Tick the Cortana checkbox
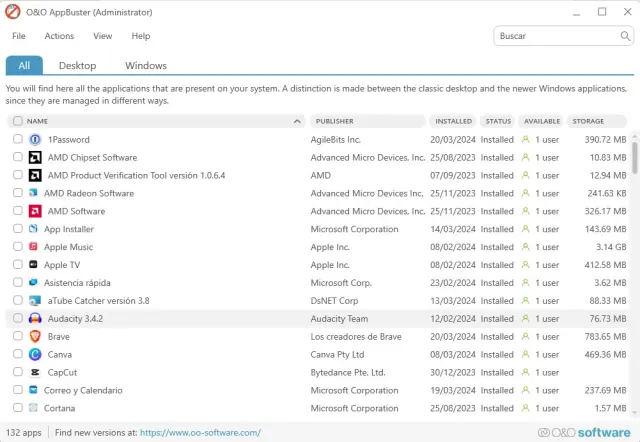640x442 pixels. (x=18, y=408)
